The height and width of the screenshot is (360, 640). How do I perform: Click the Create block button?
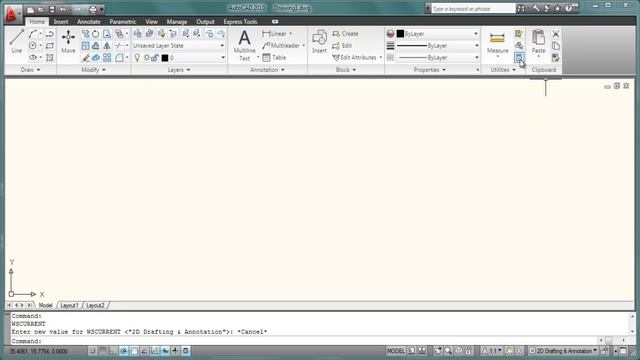click(x=346, y=34)
